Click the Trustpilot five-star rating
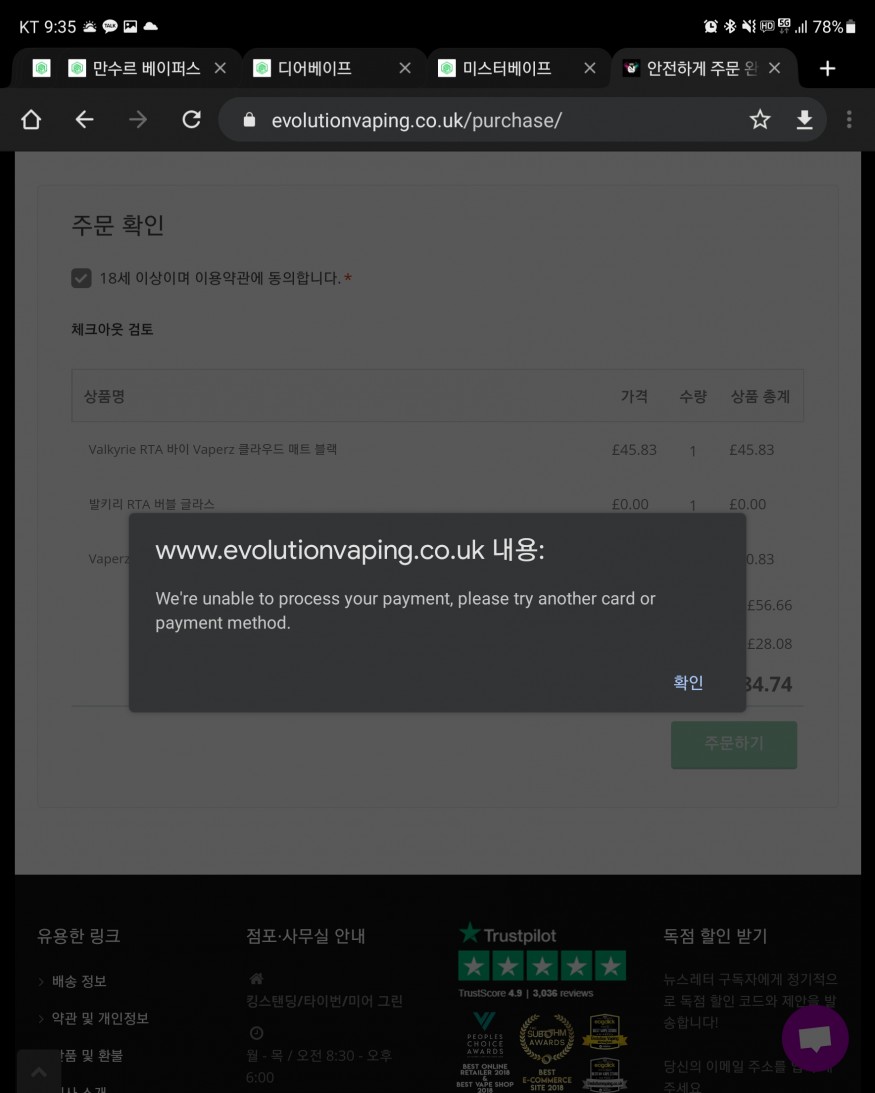Image resolution: width=875 pixels, height=1093 pixels. coord(542,966)
